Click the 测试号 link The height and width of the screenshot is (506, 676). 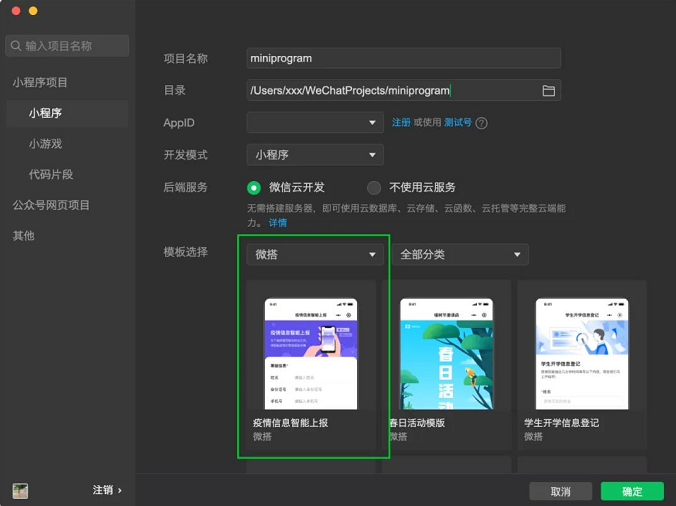pos(458,123)
